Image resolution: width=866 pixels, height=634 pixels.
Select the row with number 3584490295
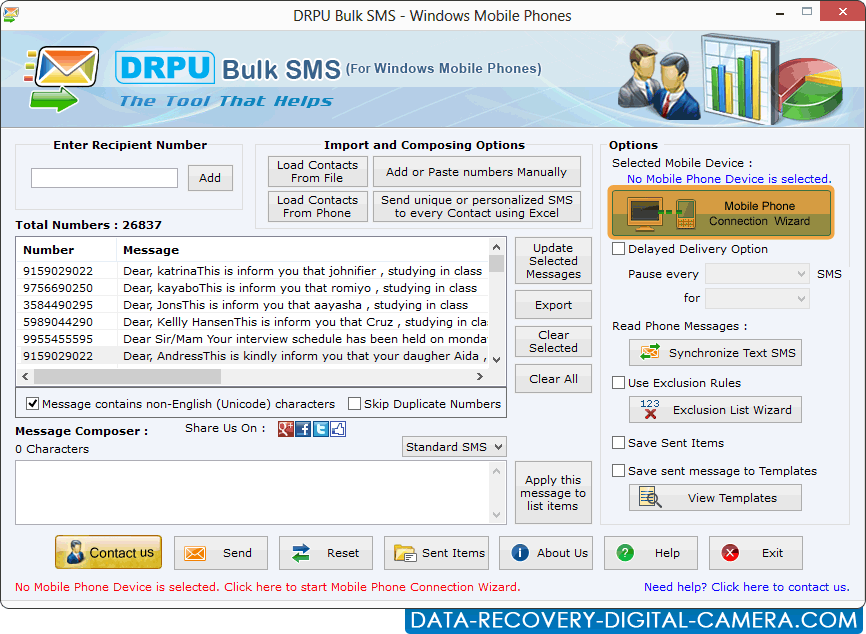[x=253, y=305]
